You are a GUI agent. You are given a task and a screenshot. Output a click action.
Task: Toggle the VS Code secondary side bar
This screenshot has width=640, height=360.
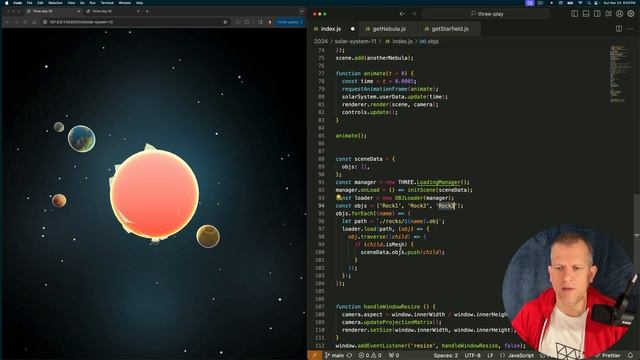point(597,14)
